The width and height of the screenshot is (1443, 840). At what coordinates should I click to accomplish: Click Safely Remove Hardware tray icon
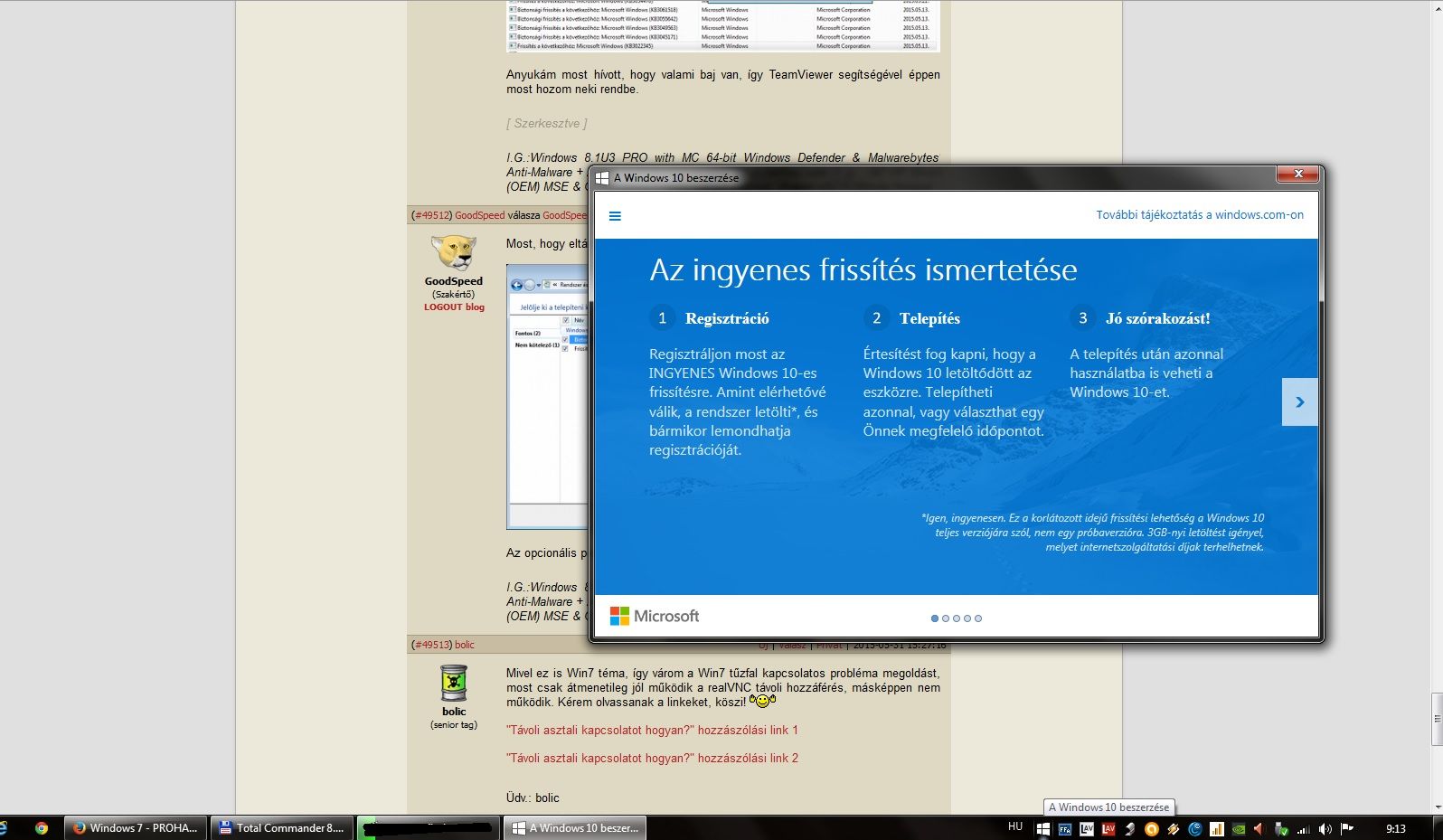(1281, 828)
